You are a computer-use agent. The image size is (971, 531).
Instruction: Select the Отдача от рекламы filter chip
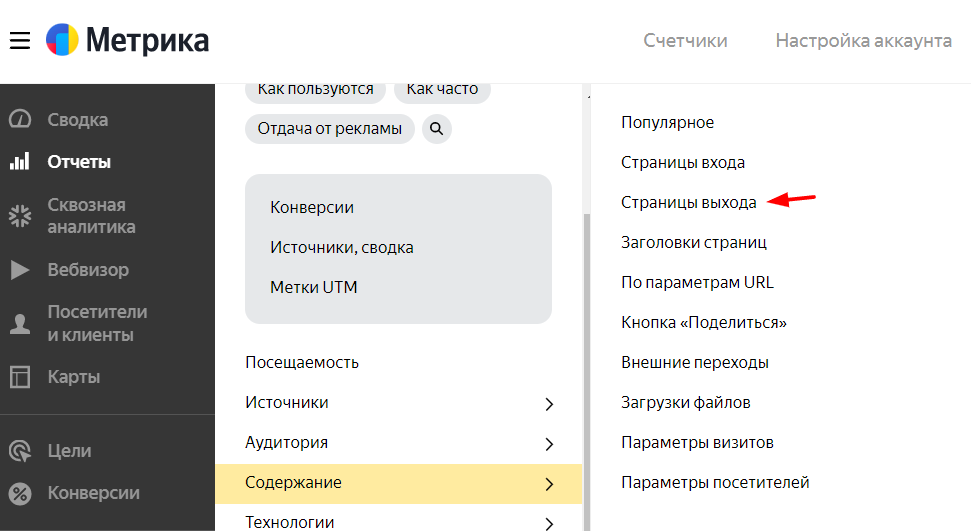329,129
